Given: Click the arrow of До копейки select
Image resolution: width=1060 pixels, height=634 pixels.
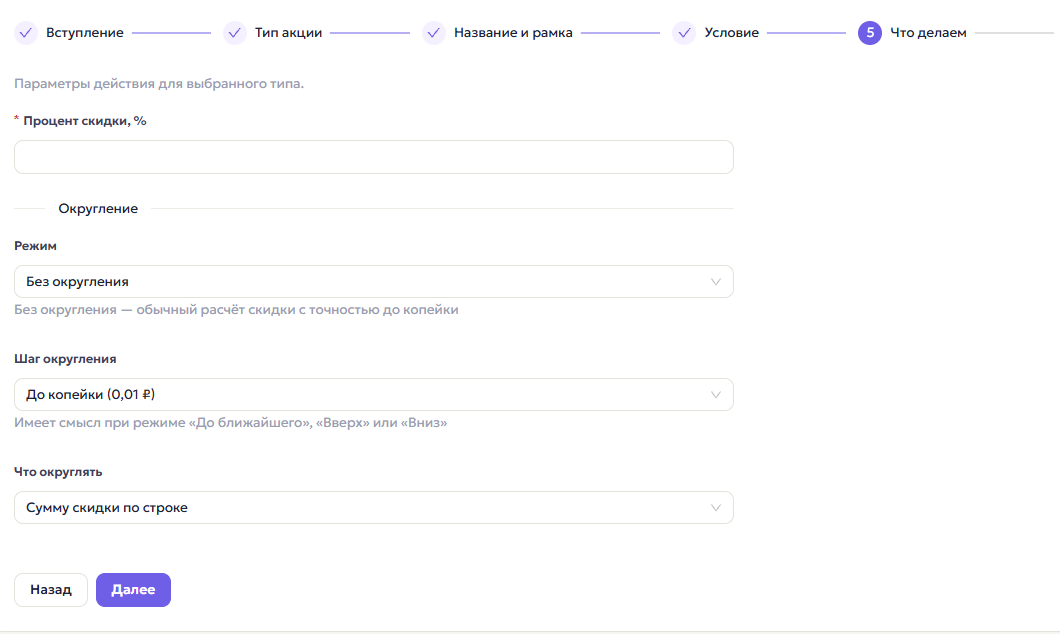Looking at the screenshot, I should click(715, 395).
